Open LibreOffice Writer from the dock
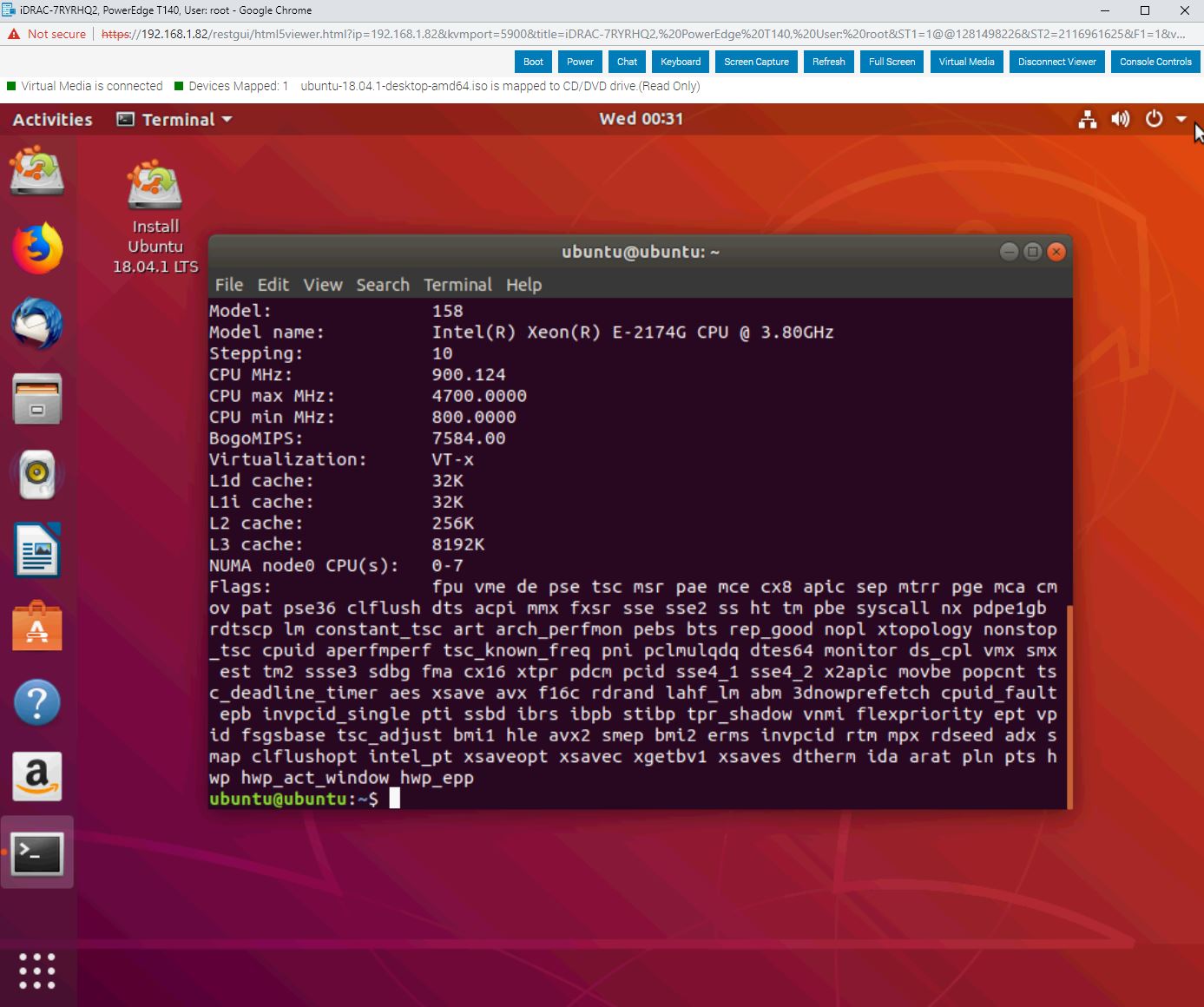This screenshot has width=1204, height=1007. click(37, 550)
